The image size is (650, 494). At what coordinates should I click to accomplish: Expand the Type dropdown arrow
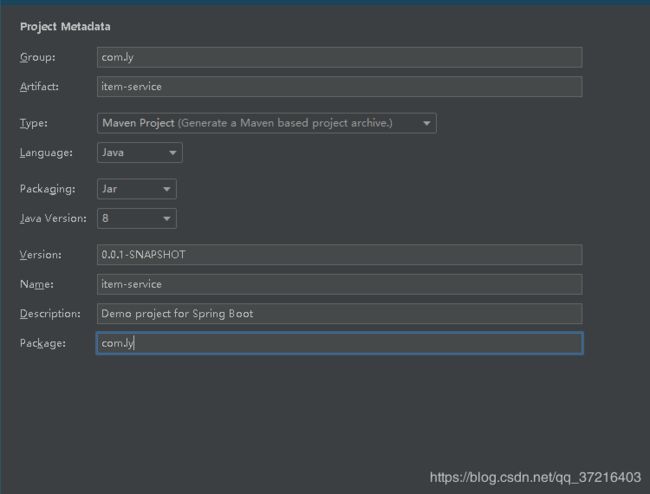tap(426, 123)
